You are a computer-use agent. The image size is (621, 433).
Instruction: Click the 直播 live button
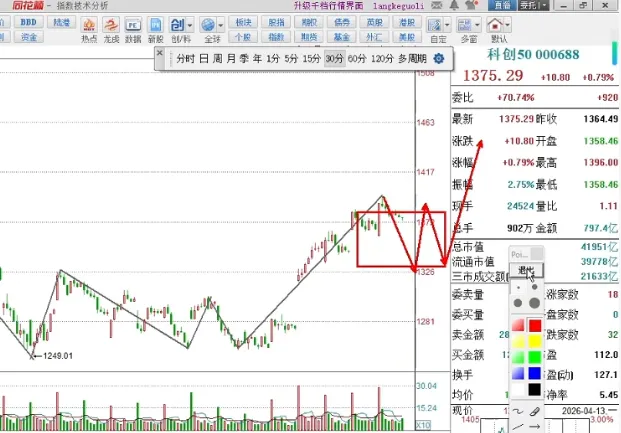(x=502, y=5)
